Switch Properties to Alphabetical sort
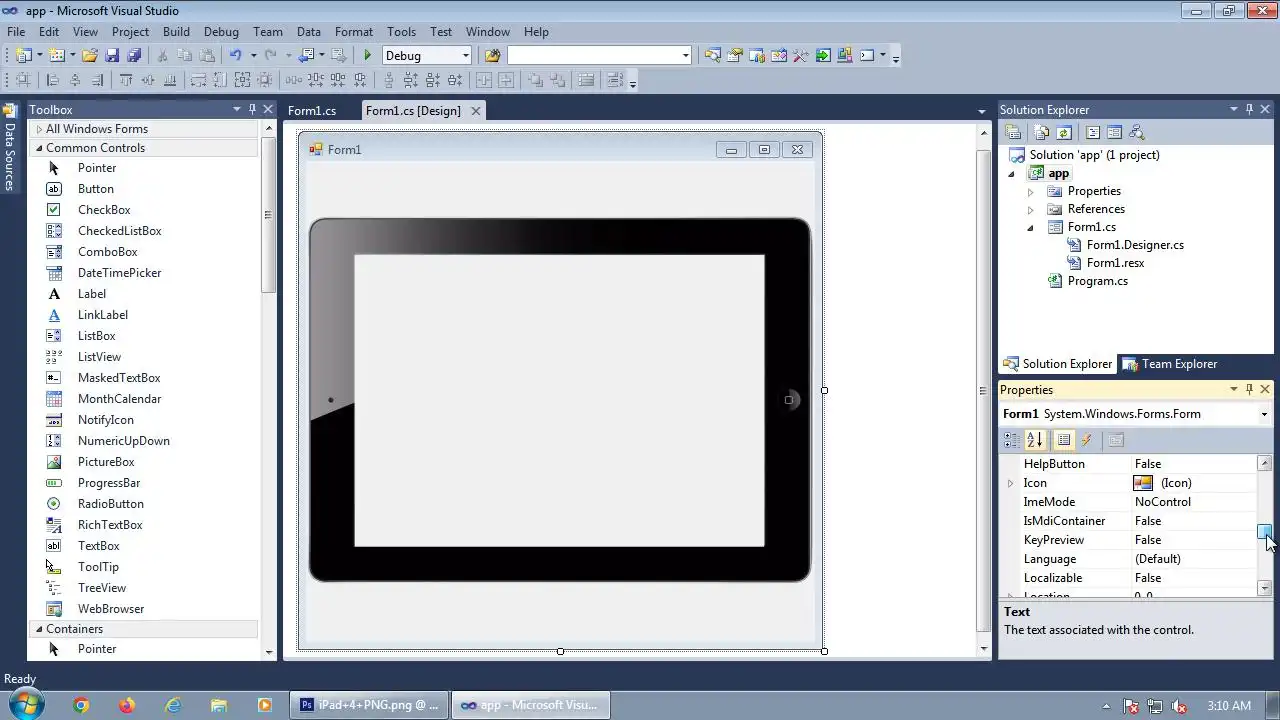Screen dimensions: 1280x720 tap(1035, 440)
